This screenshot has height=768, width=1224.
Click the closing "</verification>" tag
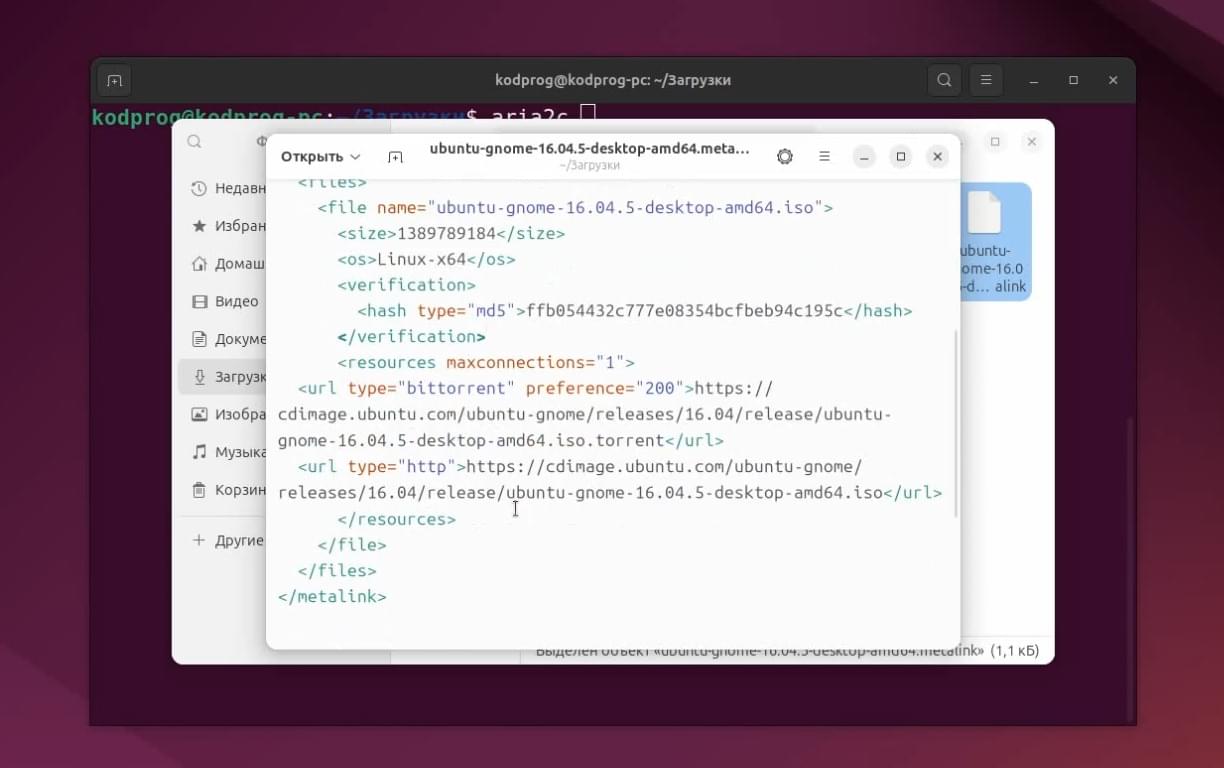coord(411,337)
